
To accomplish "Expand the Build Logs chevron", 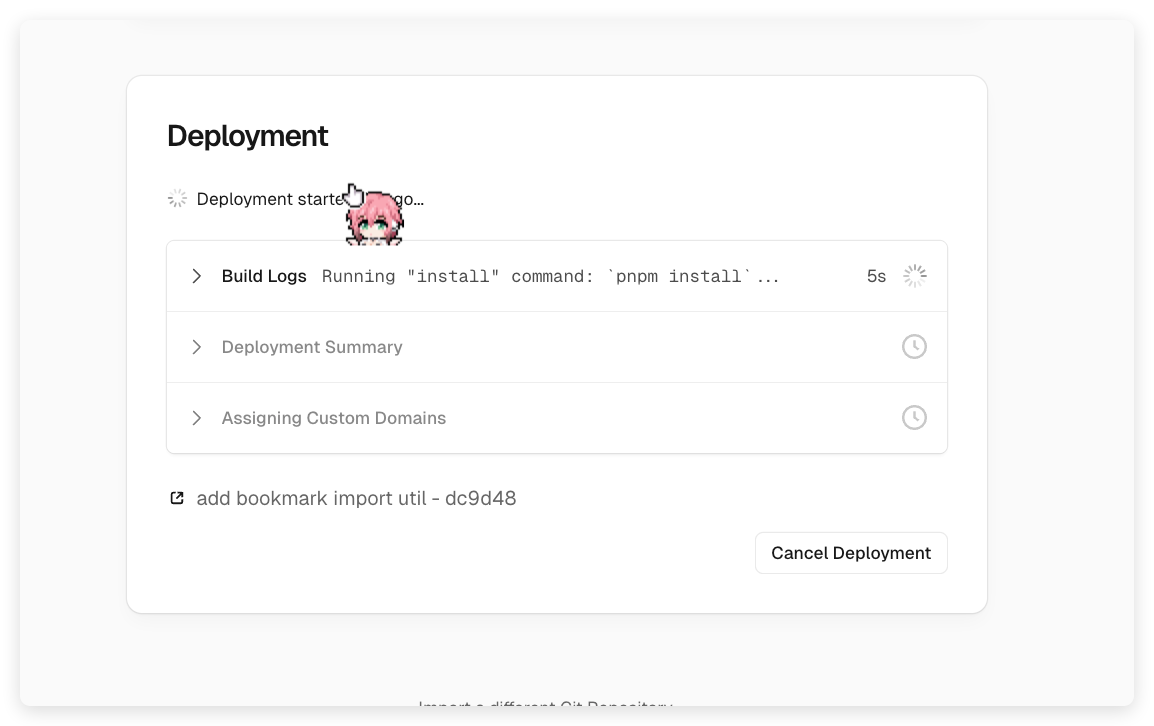I will point(197,276).
